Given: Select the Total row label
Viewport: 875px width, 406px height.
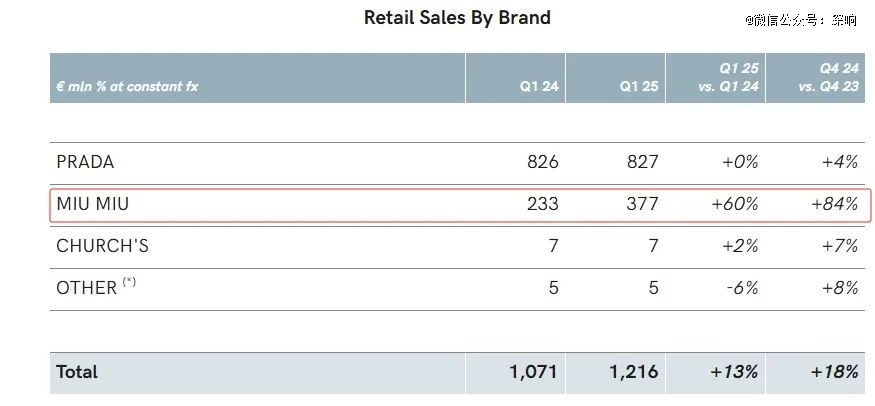Looking at the screenshot, I should click(77, 372).
